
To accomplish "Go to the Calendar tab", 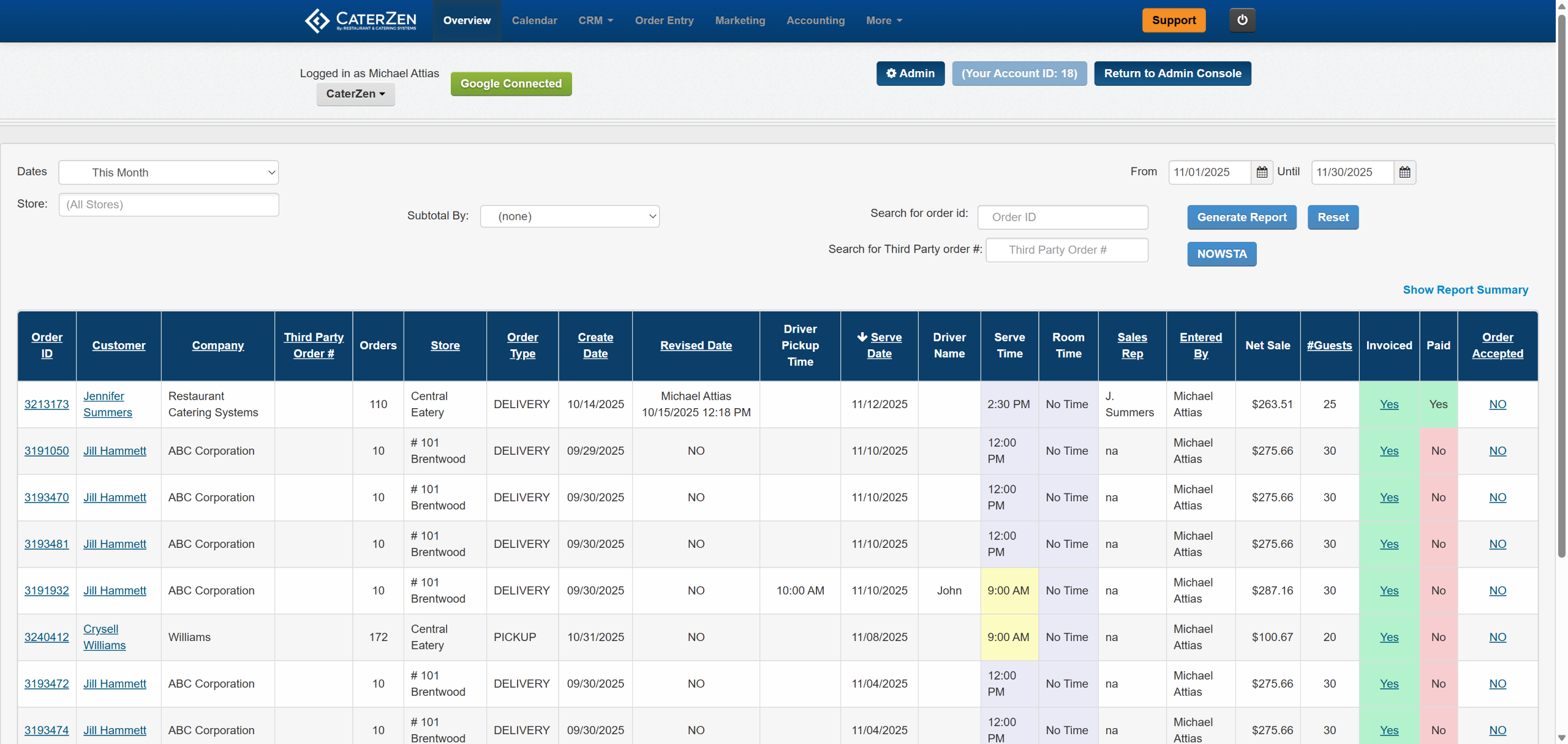I will [534, 20].
